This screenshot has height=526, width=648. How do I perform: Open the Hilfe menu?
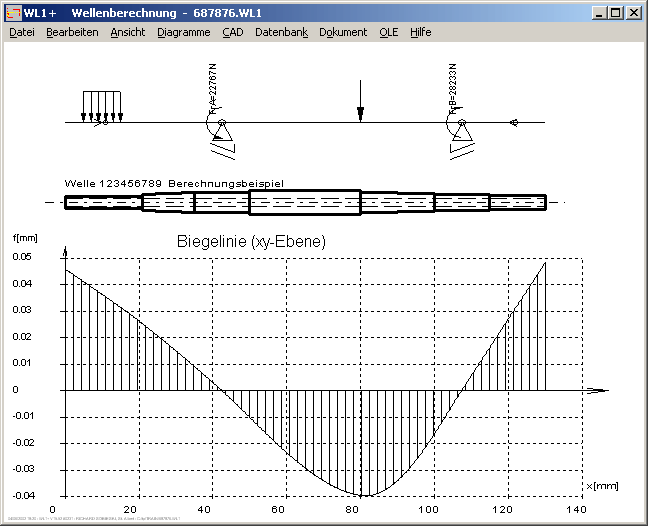tap(420, 32)
